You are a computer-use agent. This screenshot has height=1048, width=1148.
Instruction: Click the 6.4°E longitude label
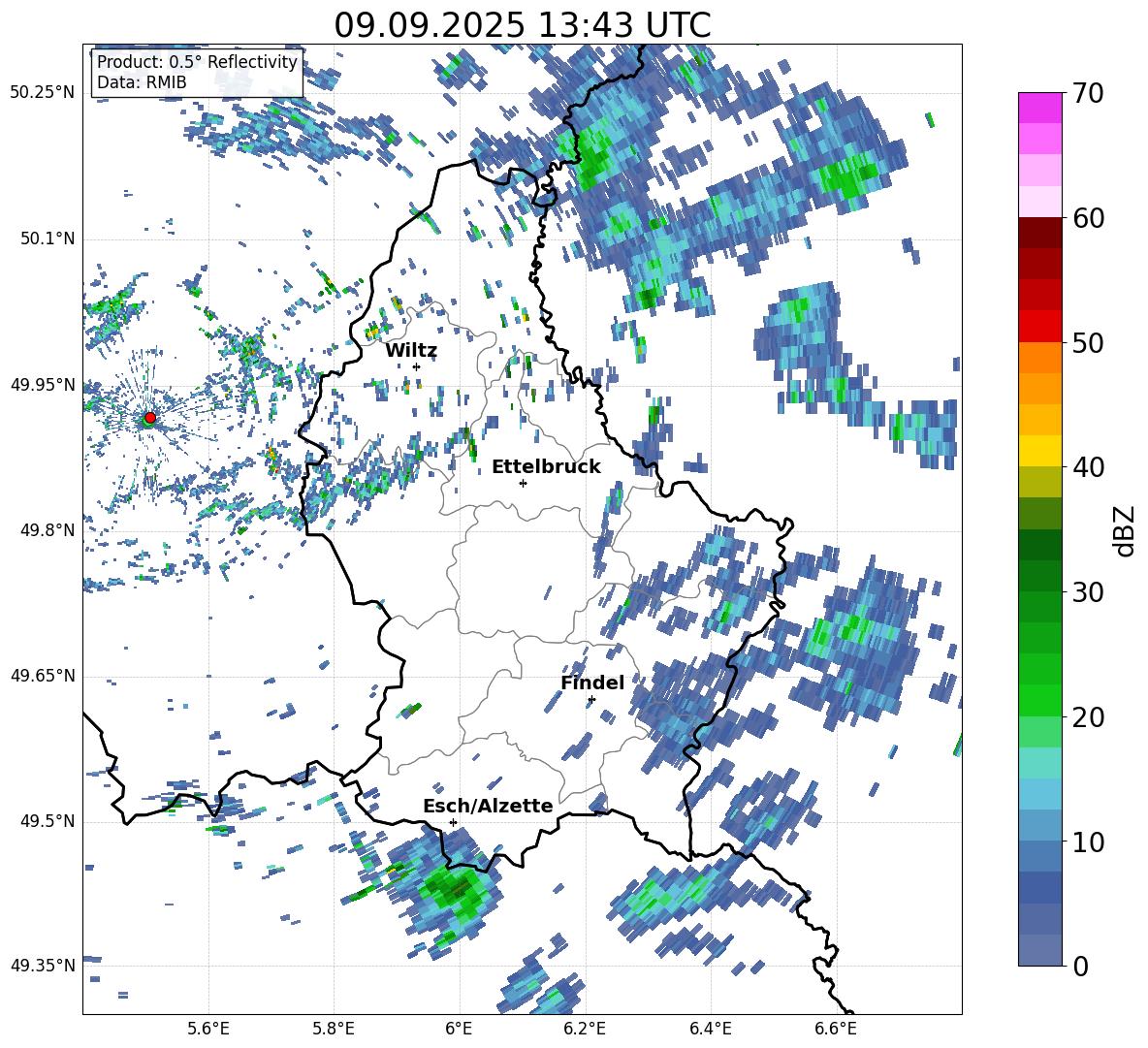(710, 1029)
